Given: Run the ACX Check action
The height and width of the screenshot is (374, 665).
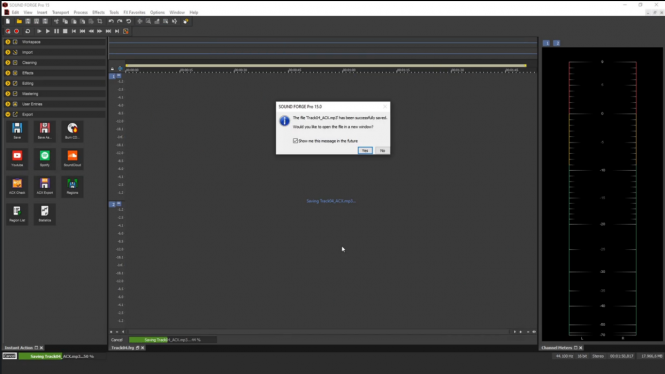Looking at the screenshot, I should coord(17,186).
